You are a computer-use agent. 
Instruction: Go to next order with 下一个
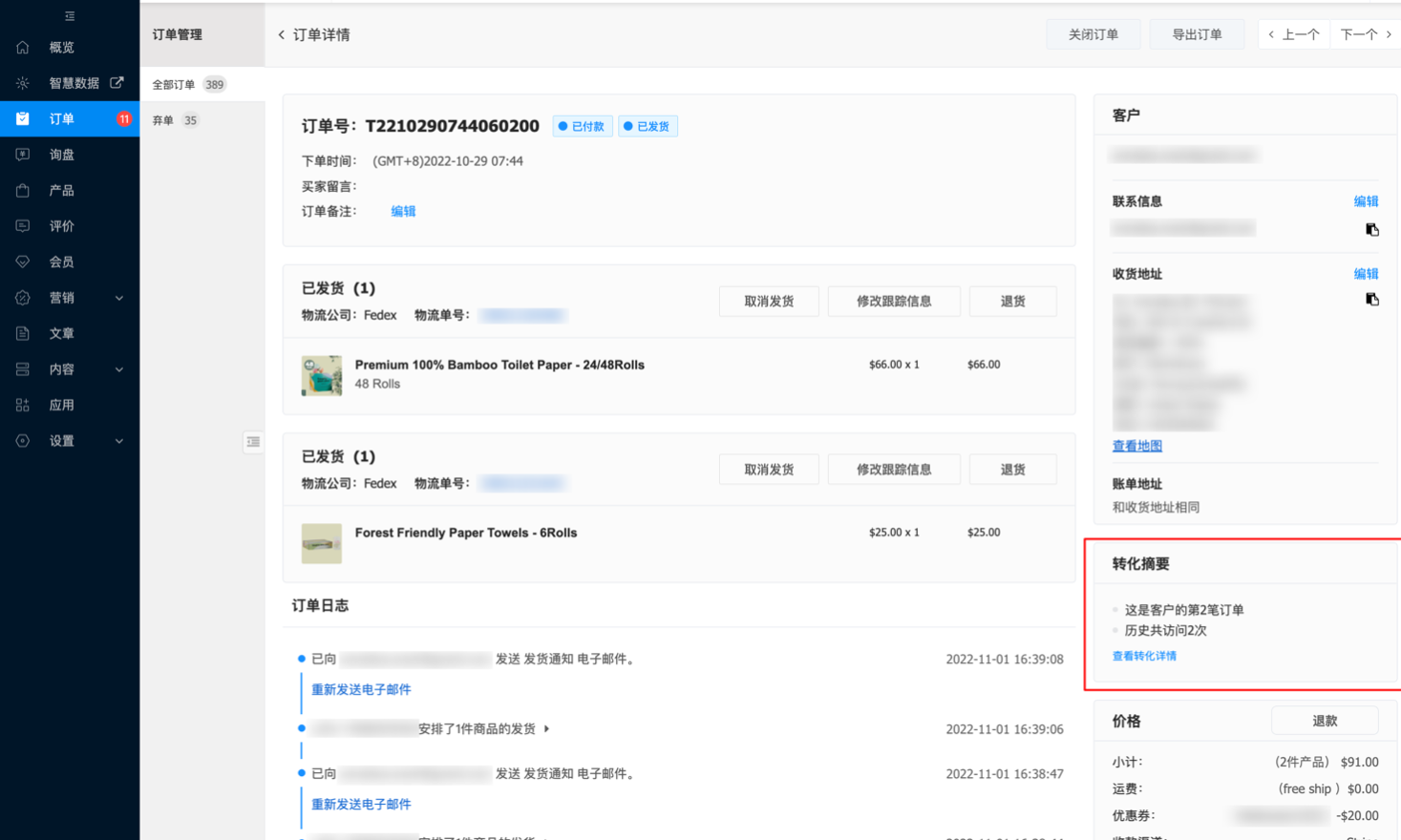[1365, 34]
